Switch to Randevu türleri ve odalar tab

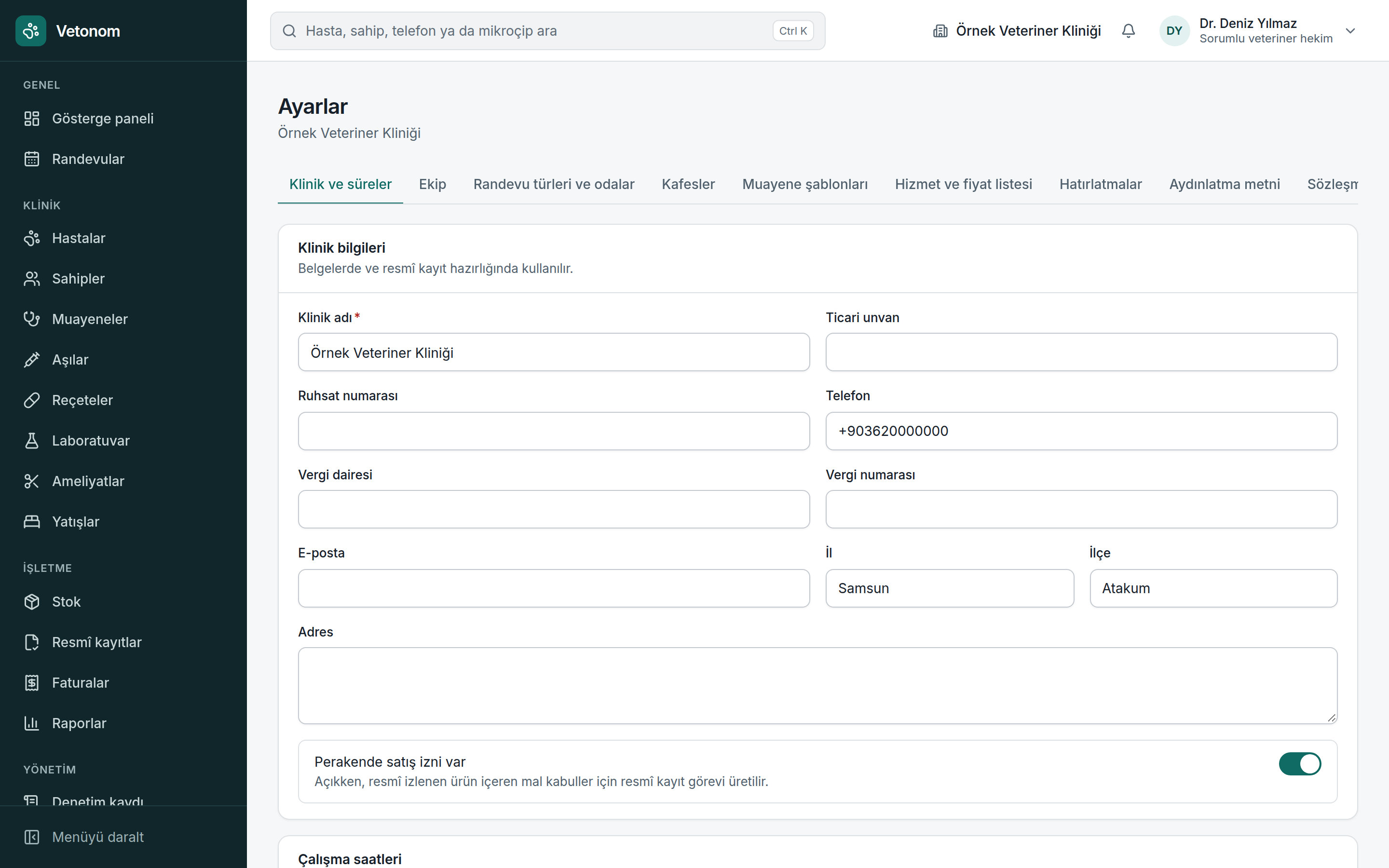[553, 184]
